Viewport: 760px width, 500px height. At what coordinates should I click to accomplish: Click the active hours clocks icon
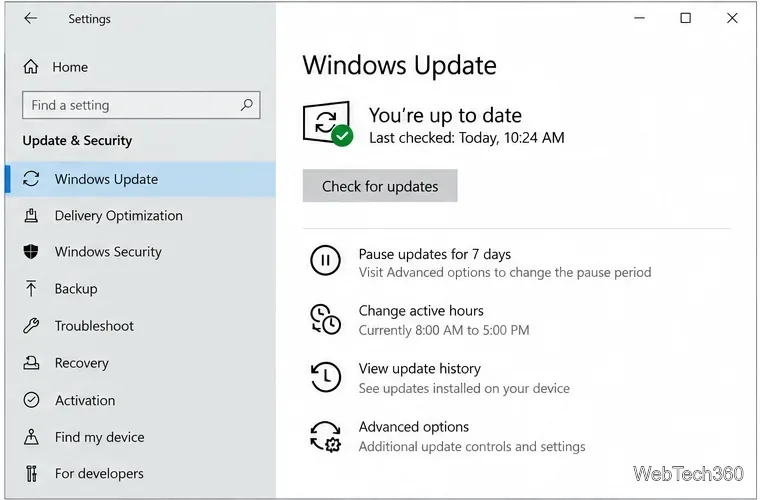click(325, 319)
